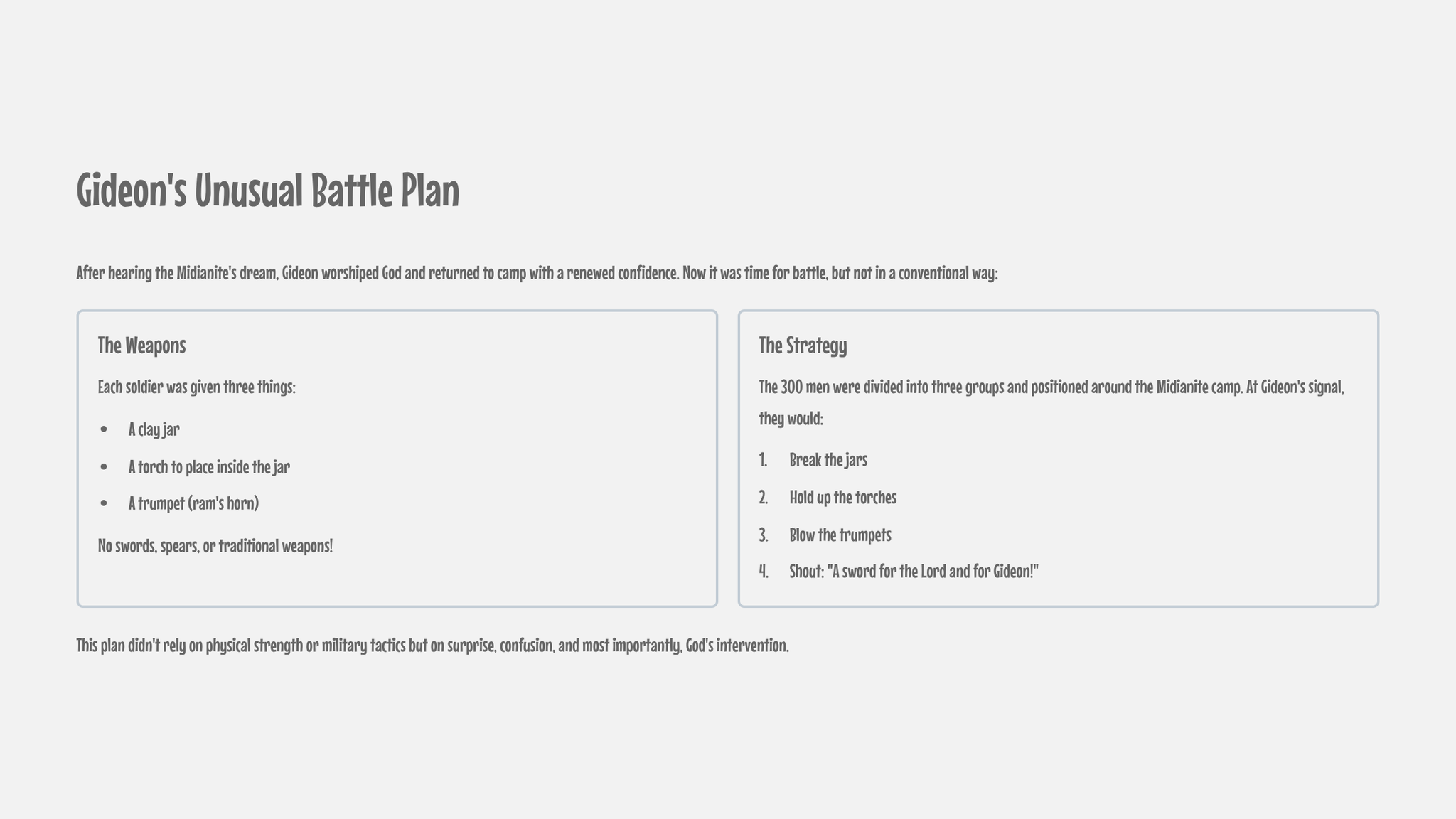Click the intro paragraph about the Midianite's dream
The height and width of the screenshot is (819, 1456).
537,273
